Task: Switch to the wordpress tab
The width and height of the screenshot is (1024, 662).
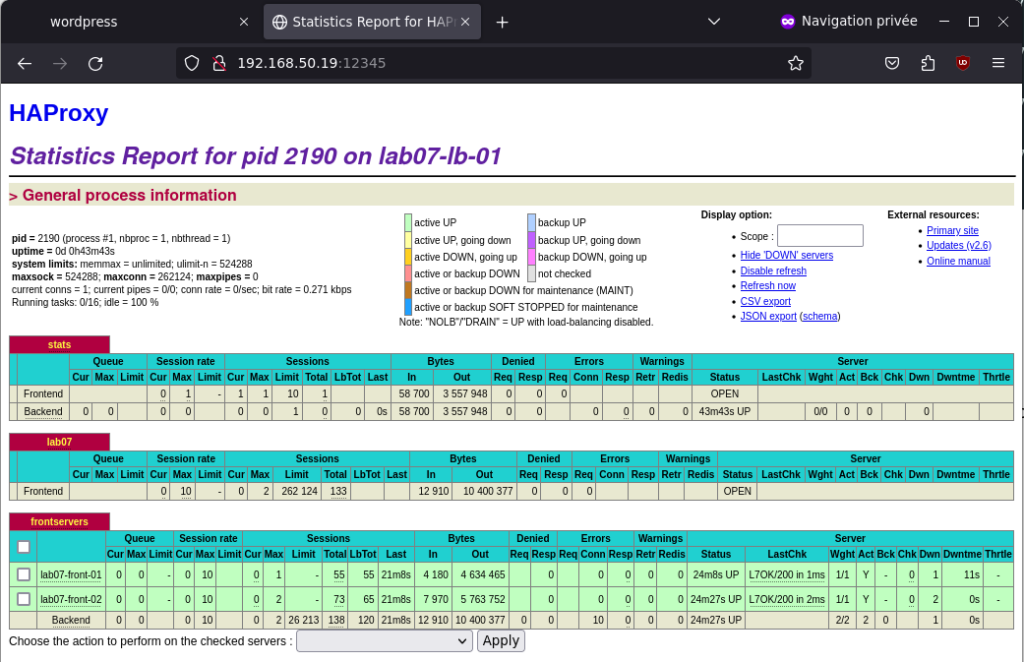Action: [x=84, y=21]
